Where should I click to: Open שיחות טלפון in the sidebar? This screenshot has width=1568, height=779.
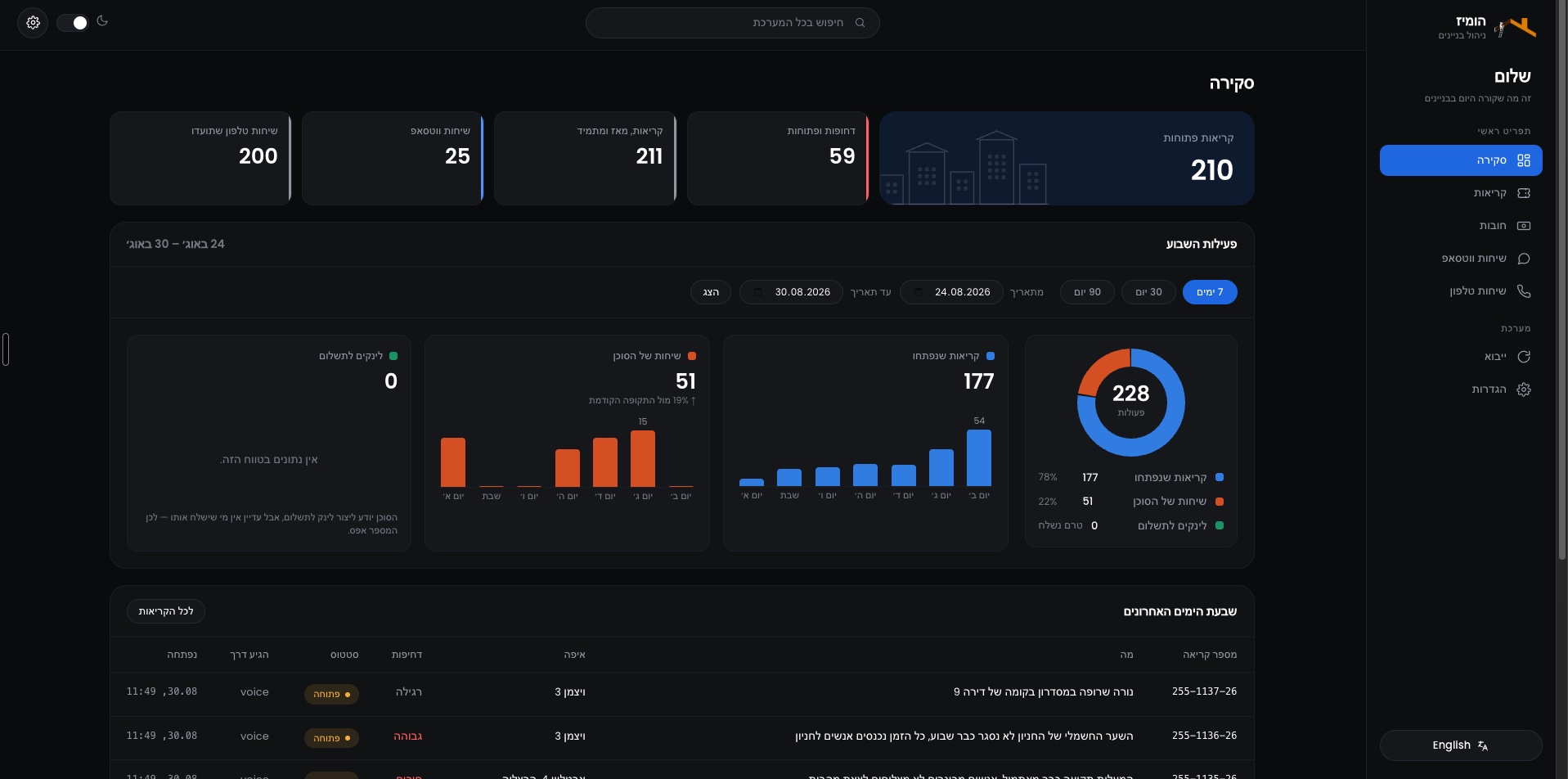tap(1461, 291)
